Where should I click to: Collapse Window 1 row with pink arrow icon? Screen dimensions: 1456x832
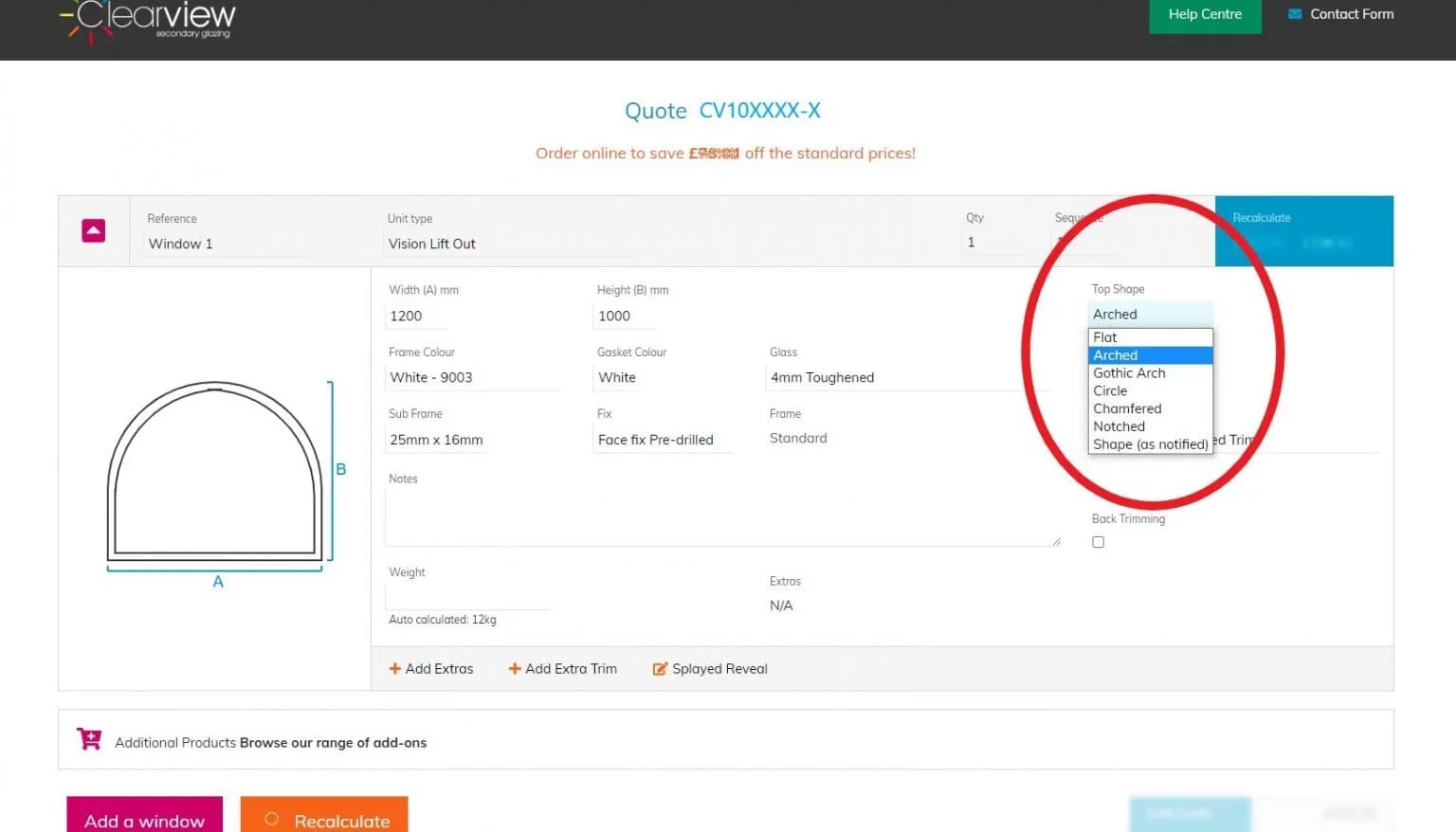pos(93,230)
